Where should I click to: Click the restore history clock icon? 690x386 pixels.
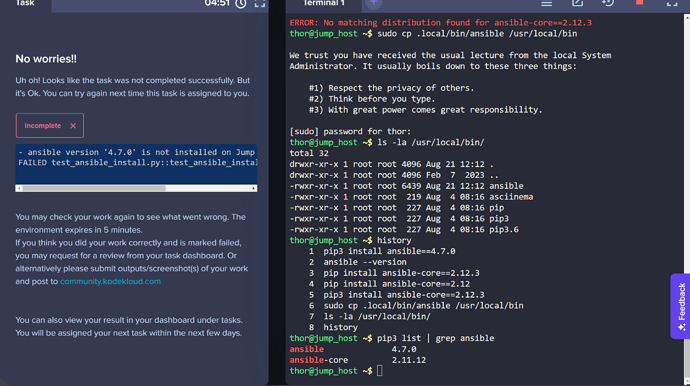[x=608, y=3]
